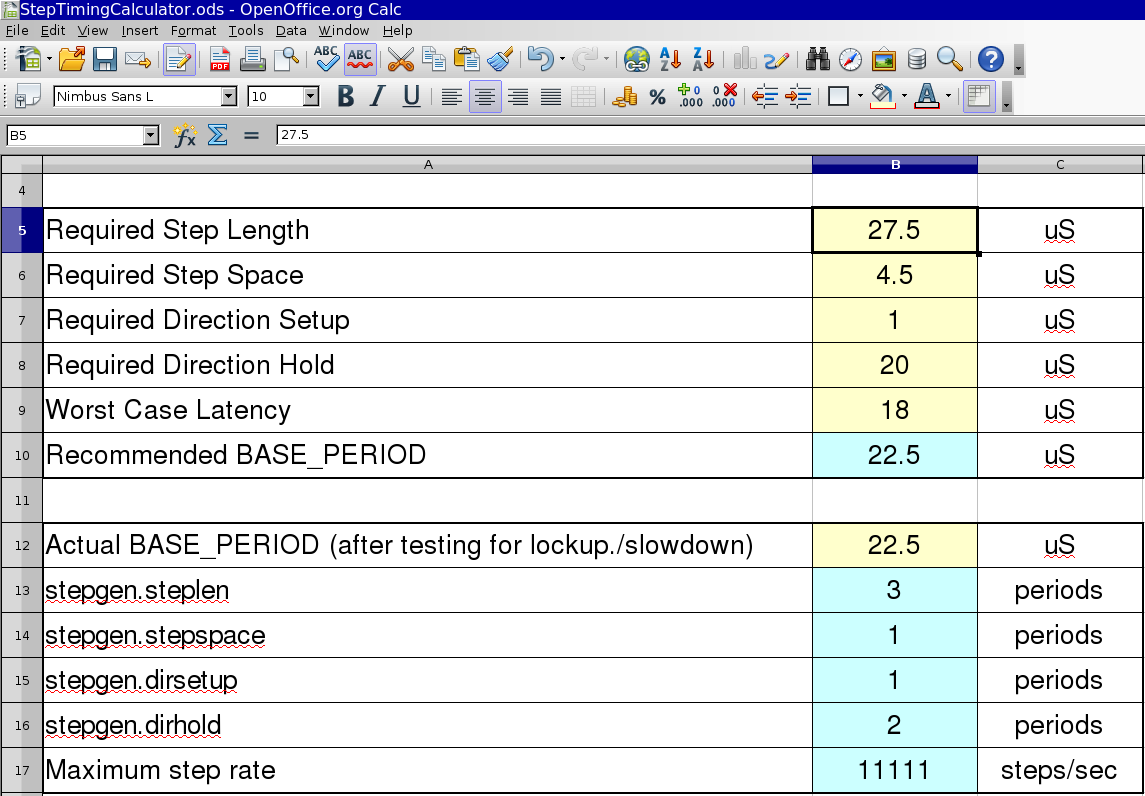Open Page Preview icon
Screen dimensions: 1145x796
tap(286, 59)
